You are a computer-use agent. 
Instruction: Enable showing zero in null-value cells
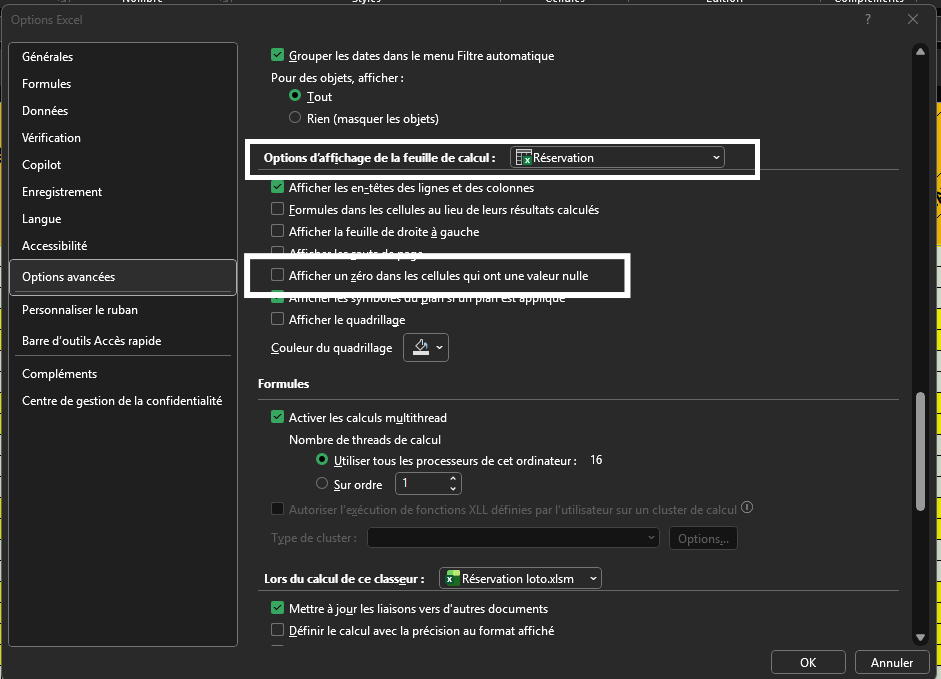coord(278,275)
